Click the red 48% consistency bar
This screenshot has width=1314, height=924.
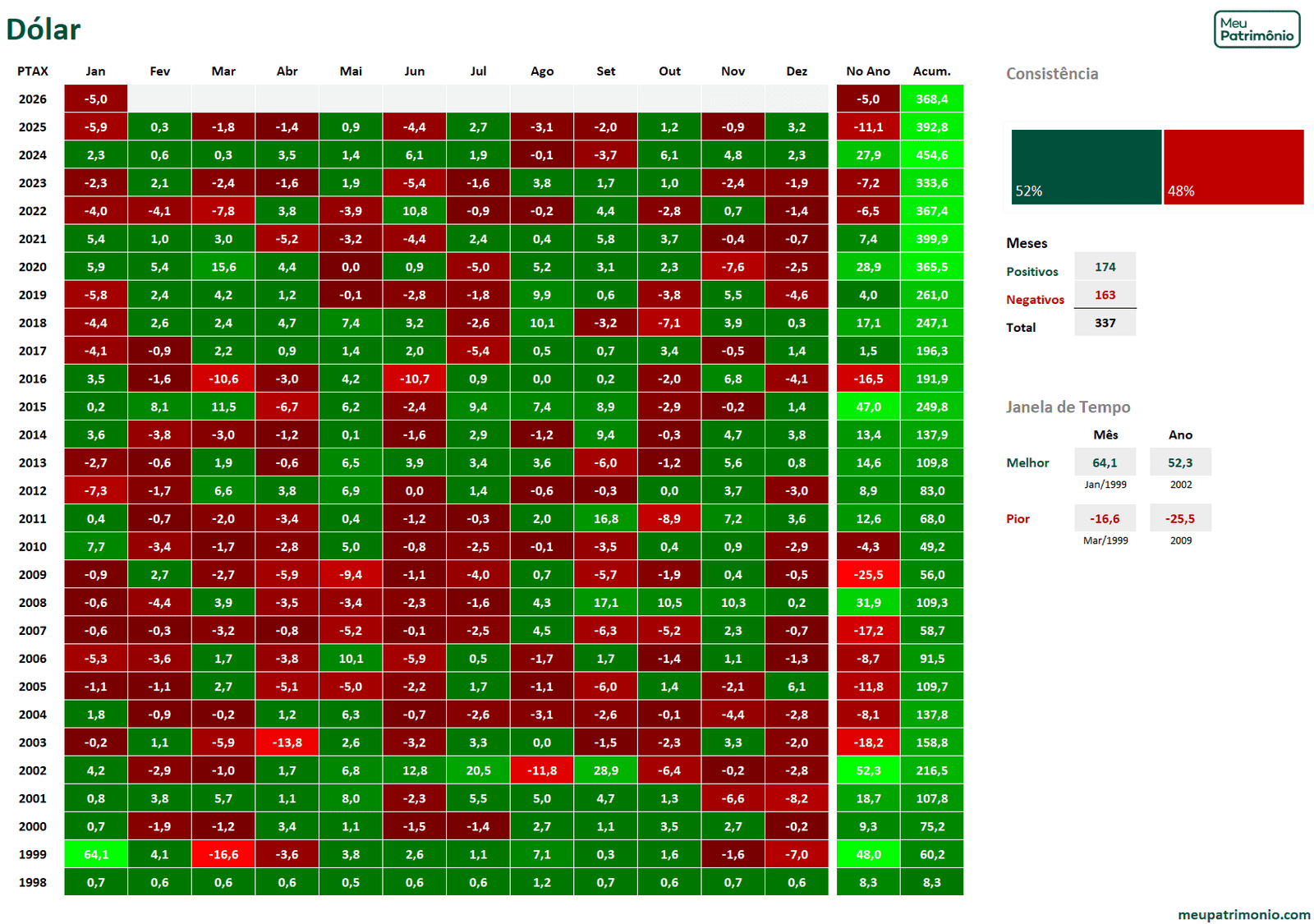click(1234, 167)
